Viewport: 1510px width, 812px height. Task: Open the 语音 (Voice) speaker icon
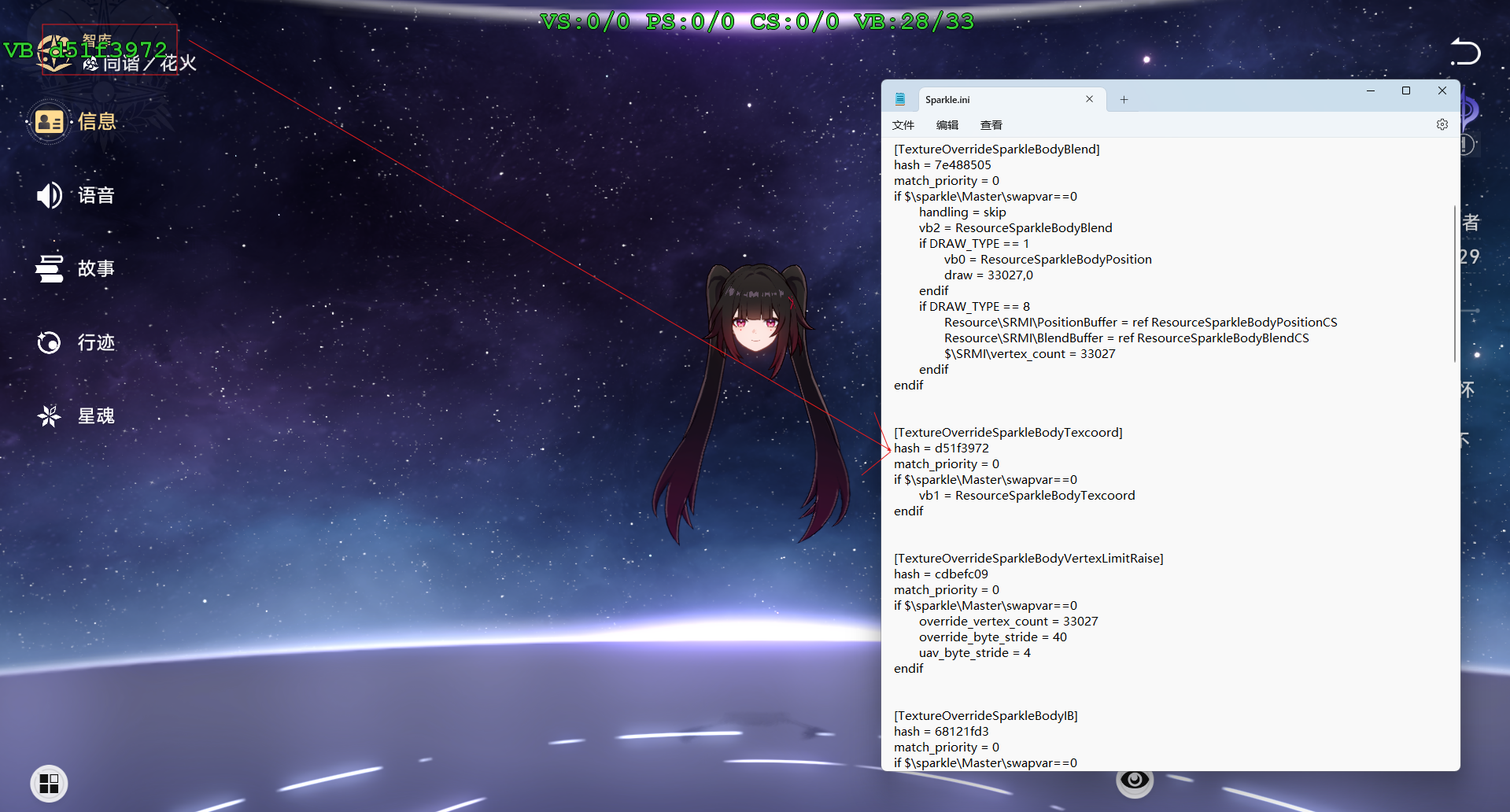(50, 195)
